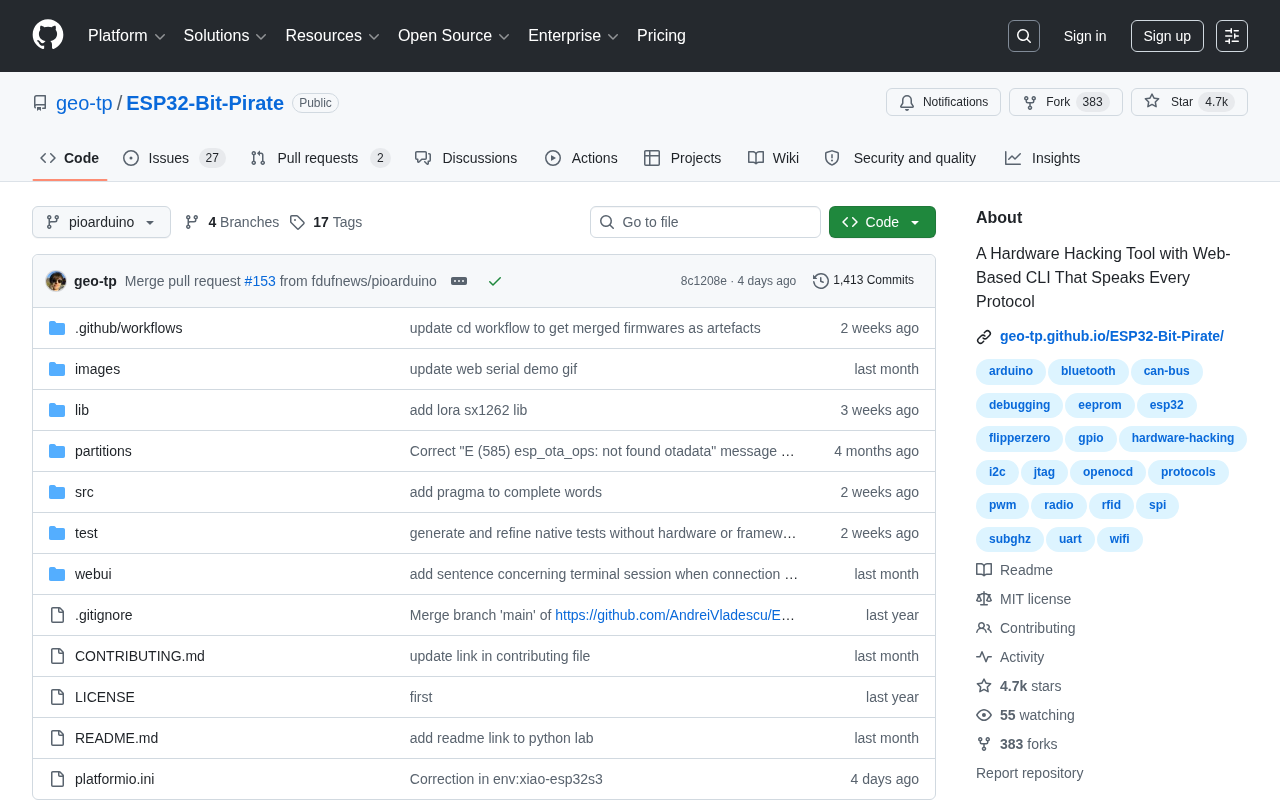Click the repository icon before geo-tp
Screen dimensions: 1280x800
[x=40, y=103]
